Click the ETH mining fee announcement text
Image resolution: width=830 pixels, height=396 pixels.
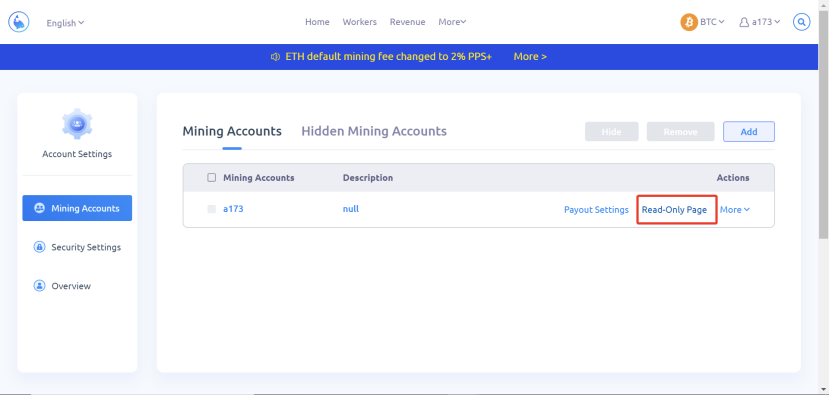point(389,57)
